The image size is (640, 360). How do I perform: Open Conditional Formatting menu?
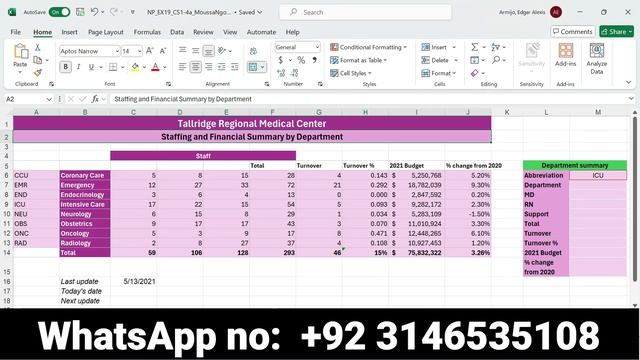pyautogui.click(x=369, y=47)
